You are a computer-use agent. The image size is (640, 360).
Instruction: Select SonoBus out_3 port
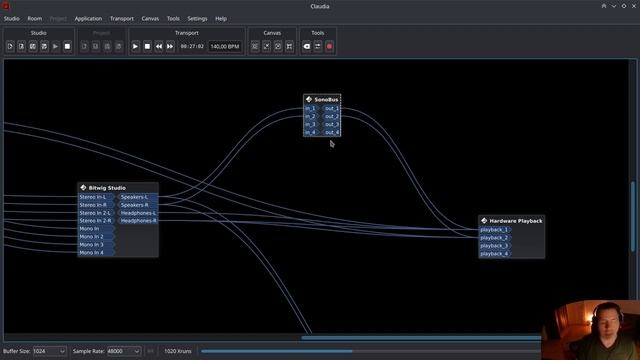click(331, 124)
